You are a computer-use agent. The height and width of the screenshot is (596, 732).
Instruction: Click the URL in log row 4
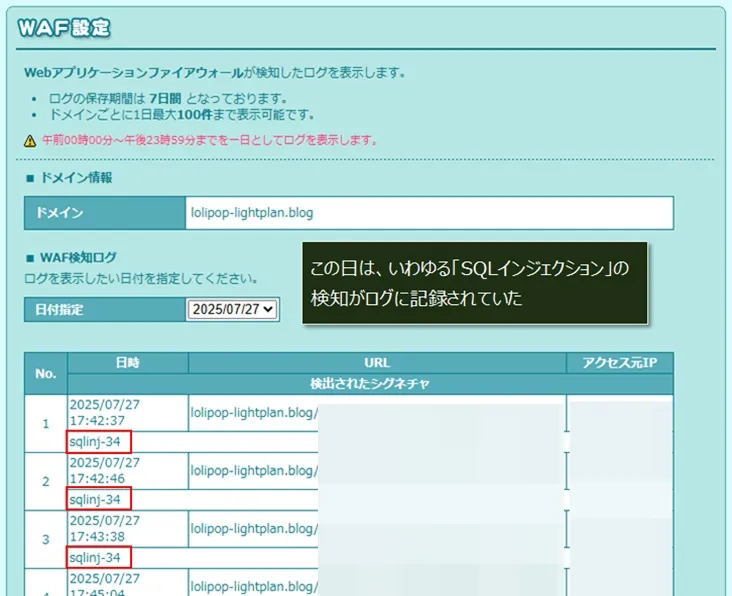pyautogui.click(x=254, y=586)
